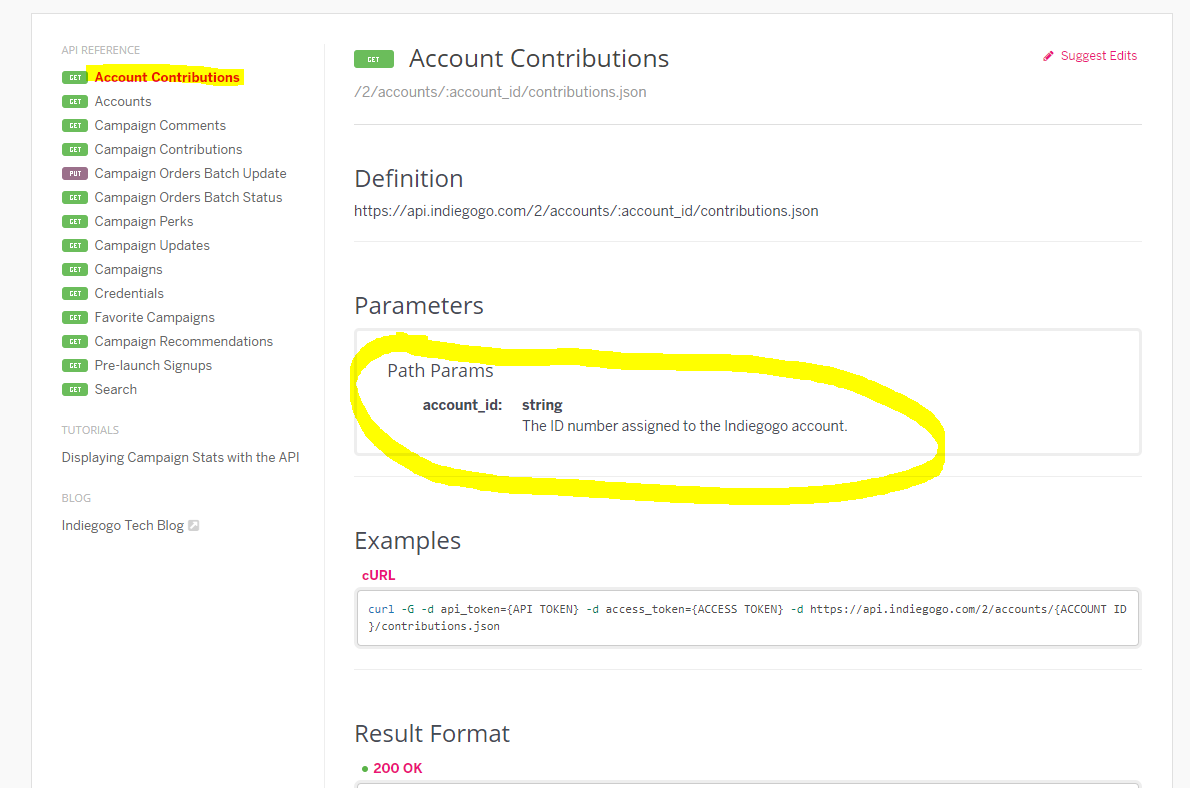
Task: Open the Accounts API reference page
Action: (x=123, y=101)
